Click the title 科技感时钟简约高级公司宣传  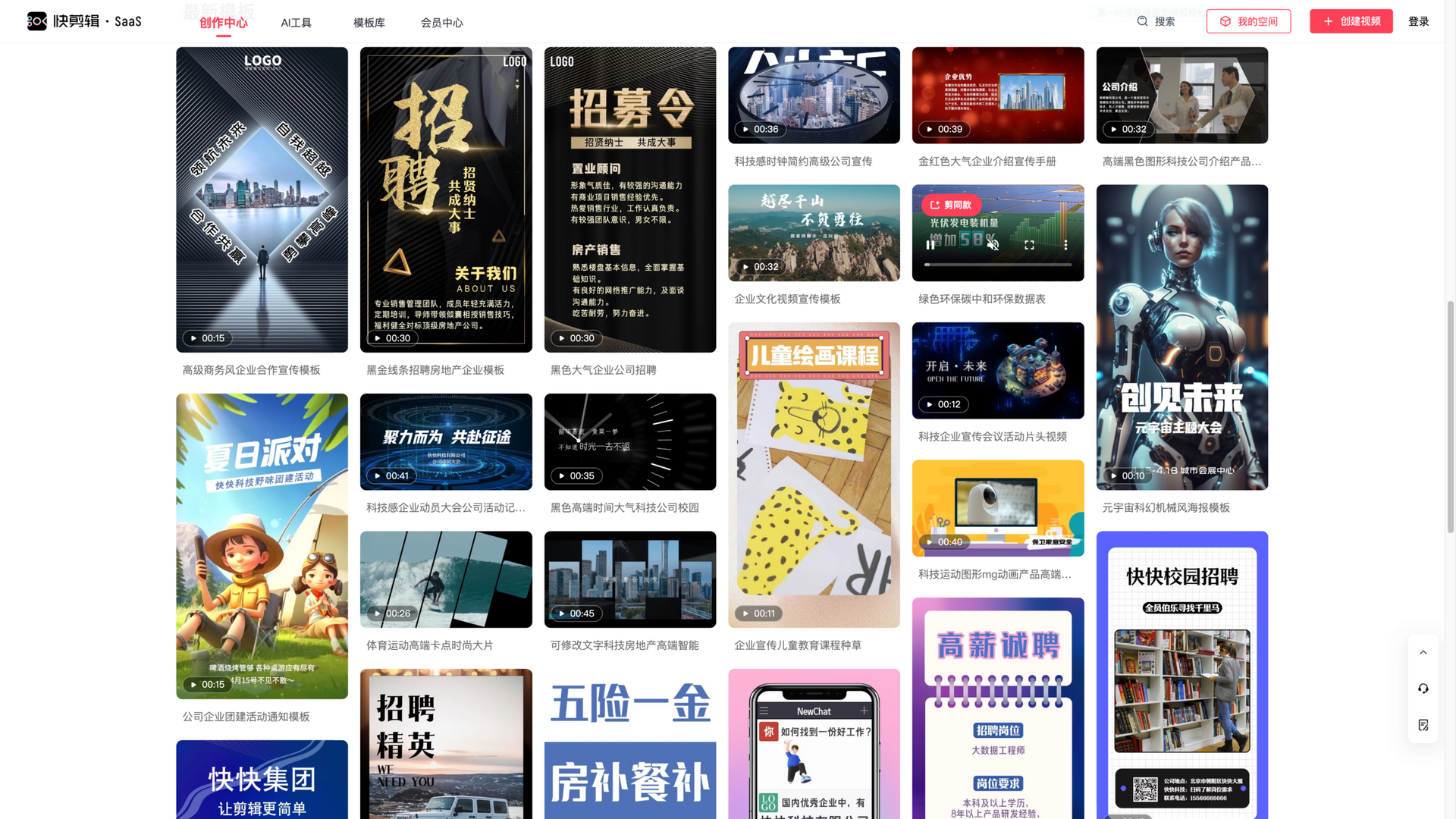[803, 162]
